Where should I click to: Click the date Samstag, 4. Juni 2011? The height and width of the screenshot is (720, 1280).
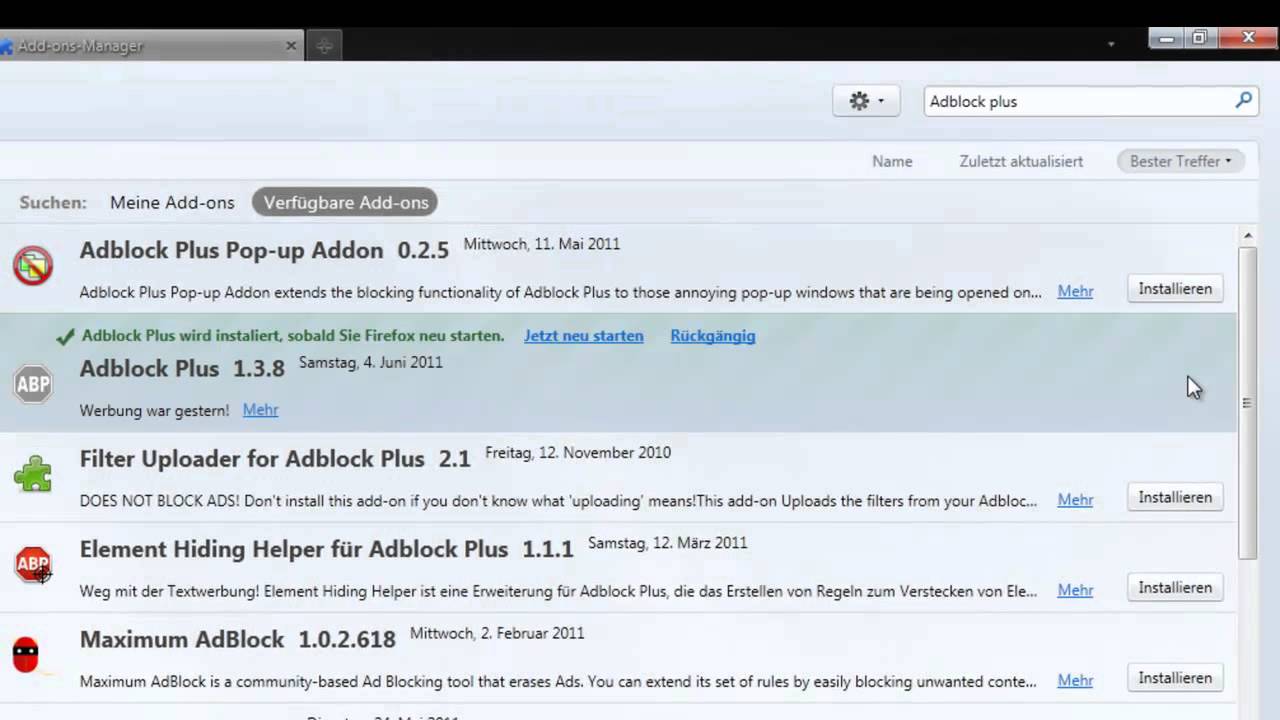(371, 362)
